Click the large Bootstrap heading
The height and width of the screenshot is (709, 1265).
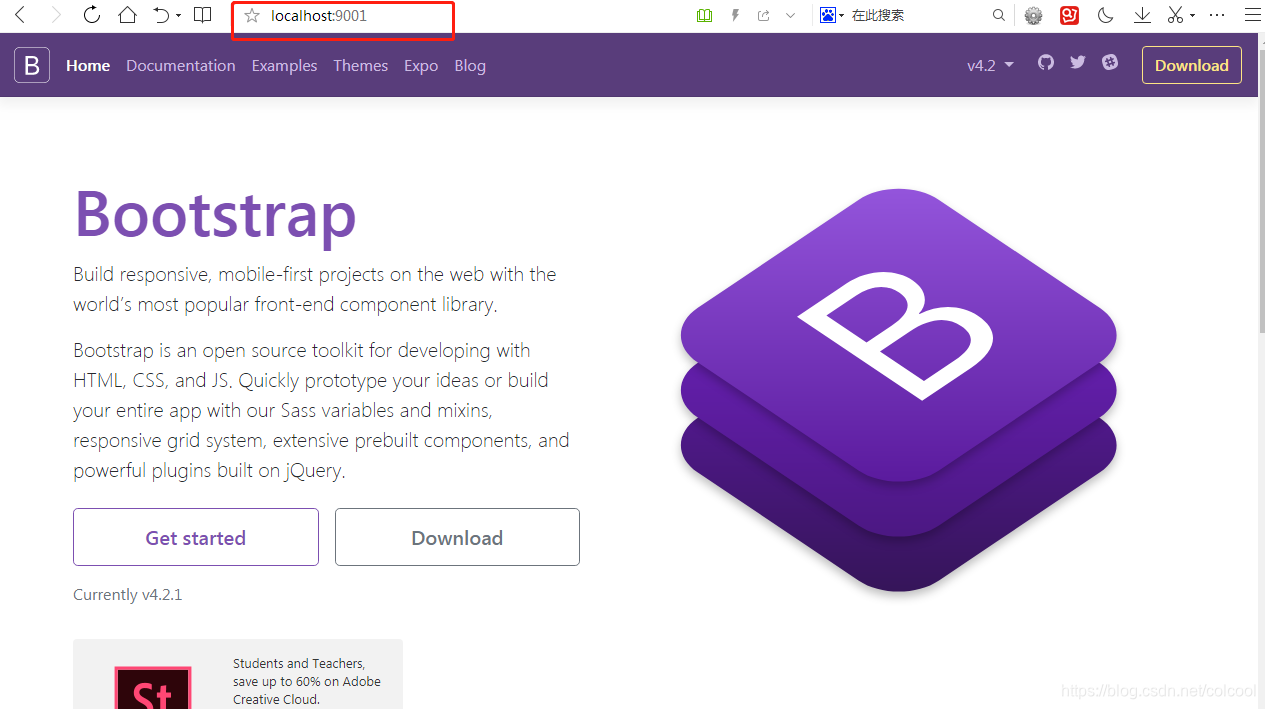click(215, 213)
